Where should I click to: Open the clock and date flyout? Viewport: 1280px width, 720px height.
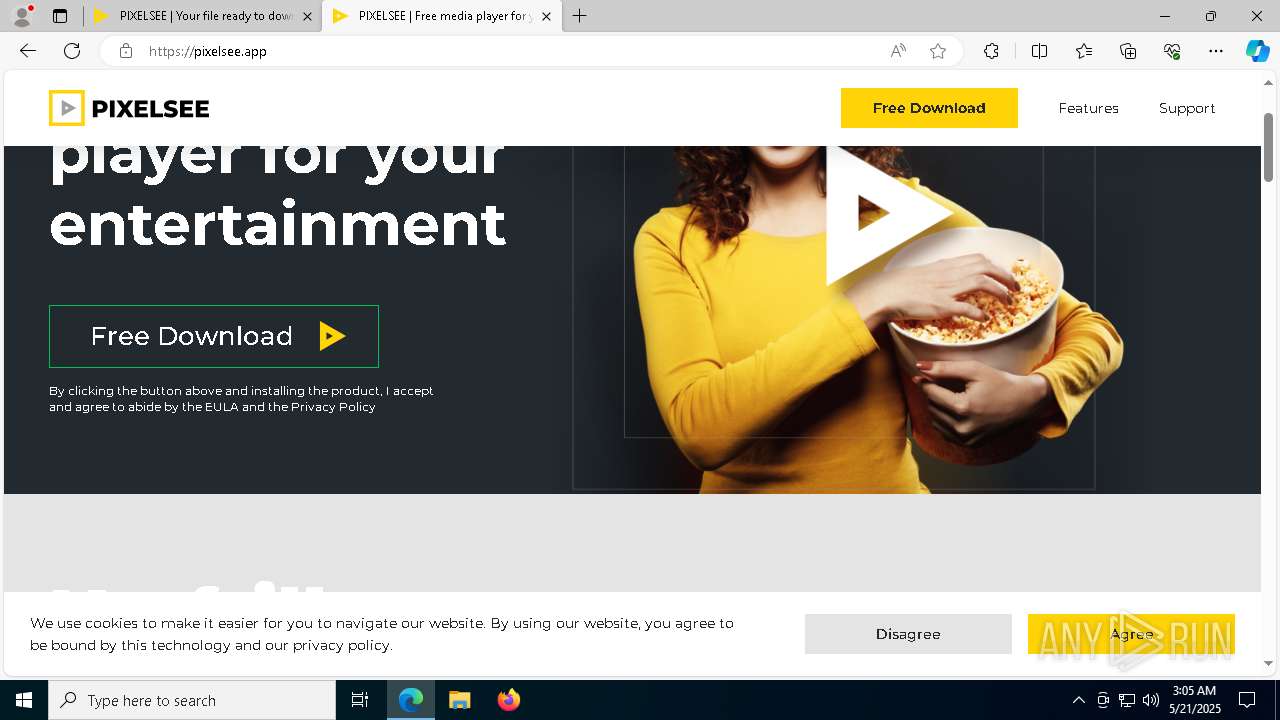(x=1195, y=700)
